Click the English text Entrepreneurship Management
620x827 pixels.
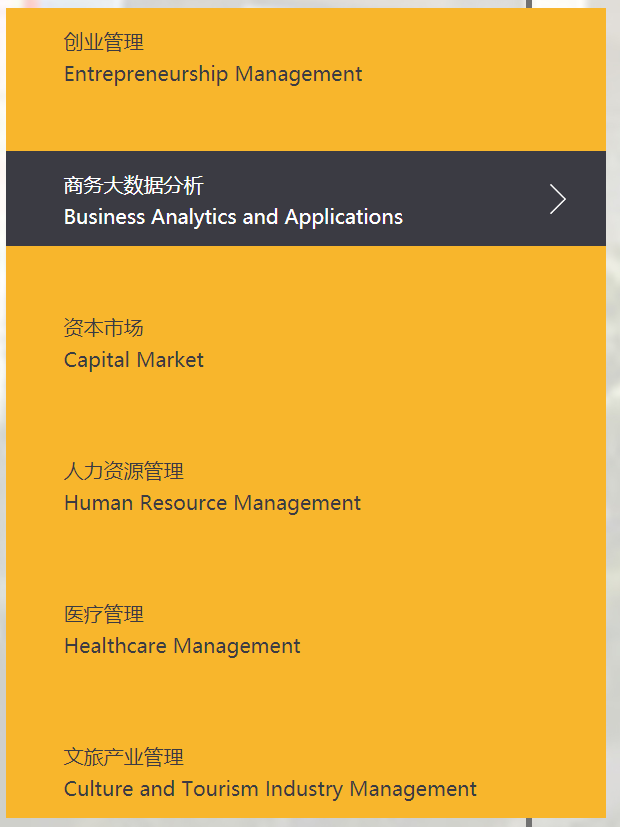pyautogui.click(x=212, y=74)
